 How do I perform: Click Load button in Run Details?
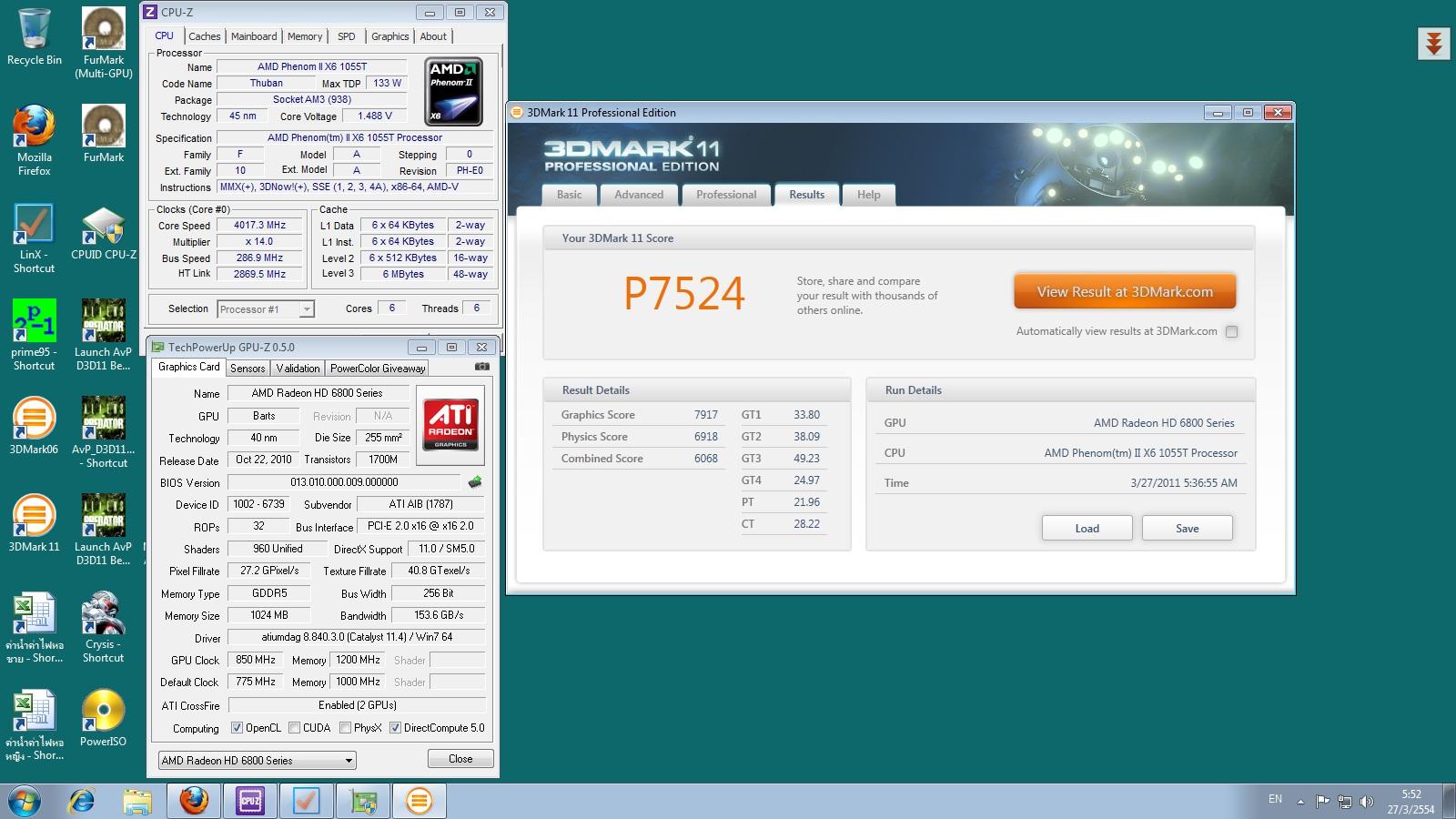[x=1087, y=529]
